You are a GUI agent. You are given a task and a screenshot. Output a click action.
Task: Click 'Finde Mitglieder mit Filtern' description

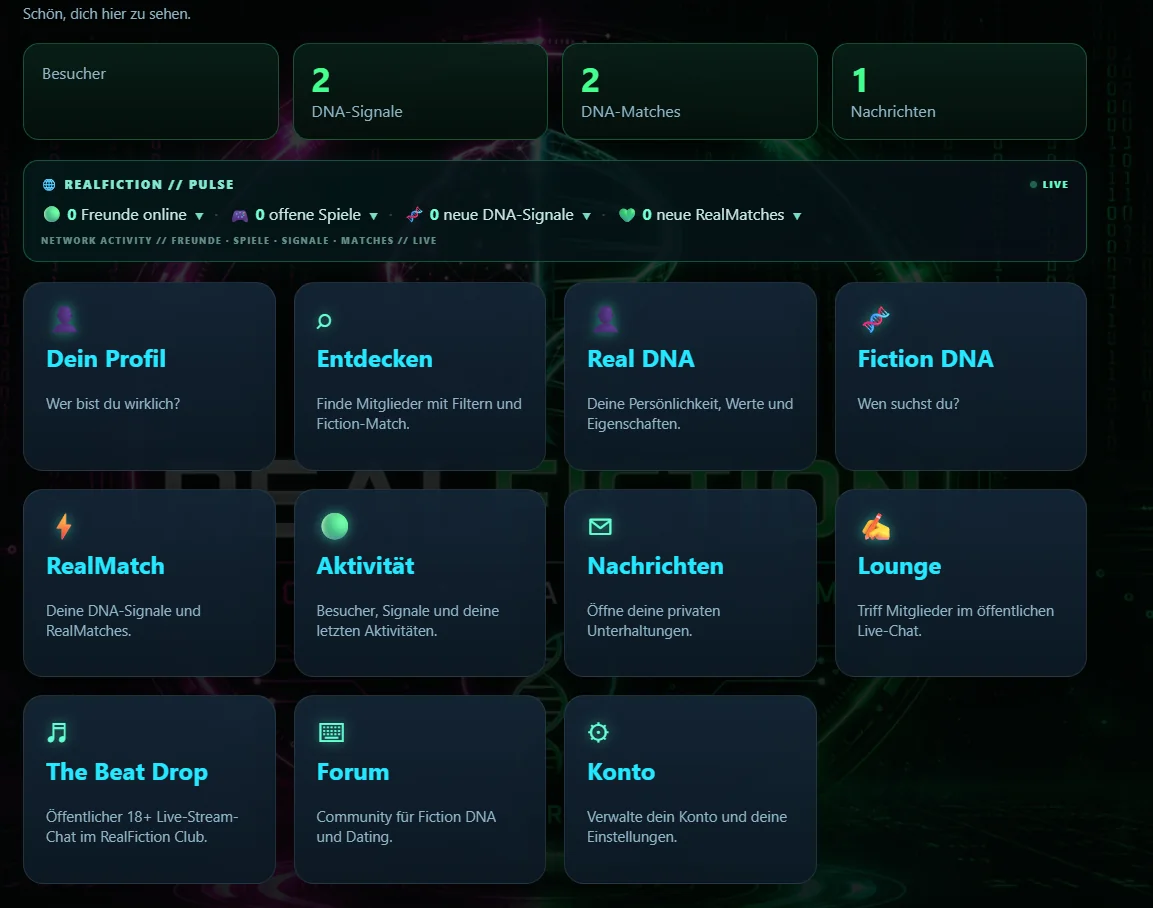tap(419, 413)
